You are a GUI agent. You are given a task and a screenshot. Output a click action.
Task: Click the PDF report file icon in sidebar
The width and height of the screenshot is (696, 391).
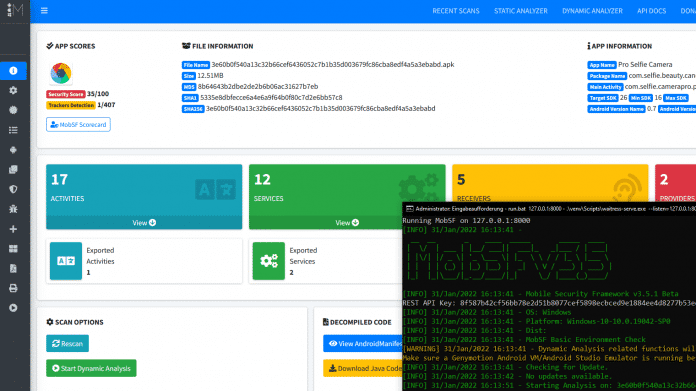click(13, 269)
